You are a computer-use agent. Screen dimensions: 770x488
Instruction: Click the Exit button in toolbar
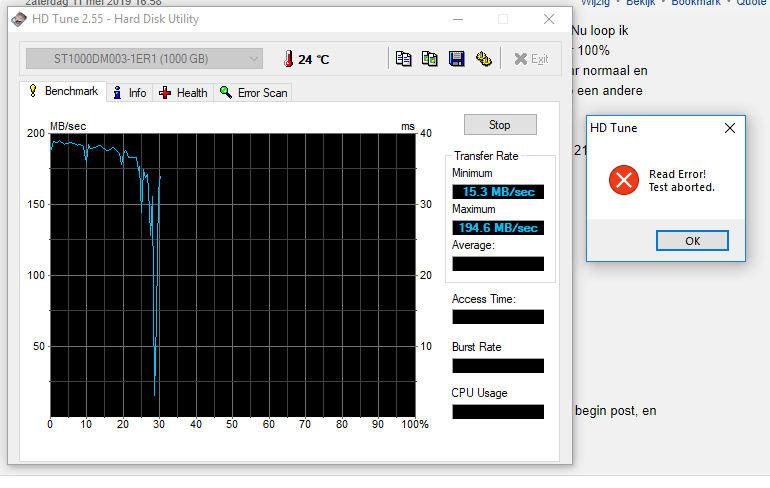[x=531, y=59]
